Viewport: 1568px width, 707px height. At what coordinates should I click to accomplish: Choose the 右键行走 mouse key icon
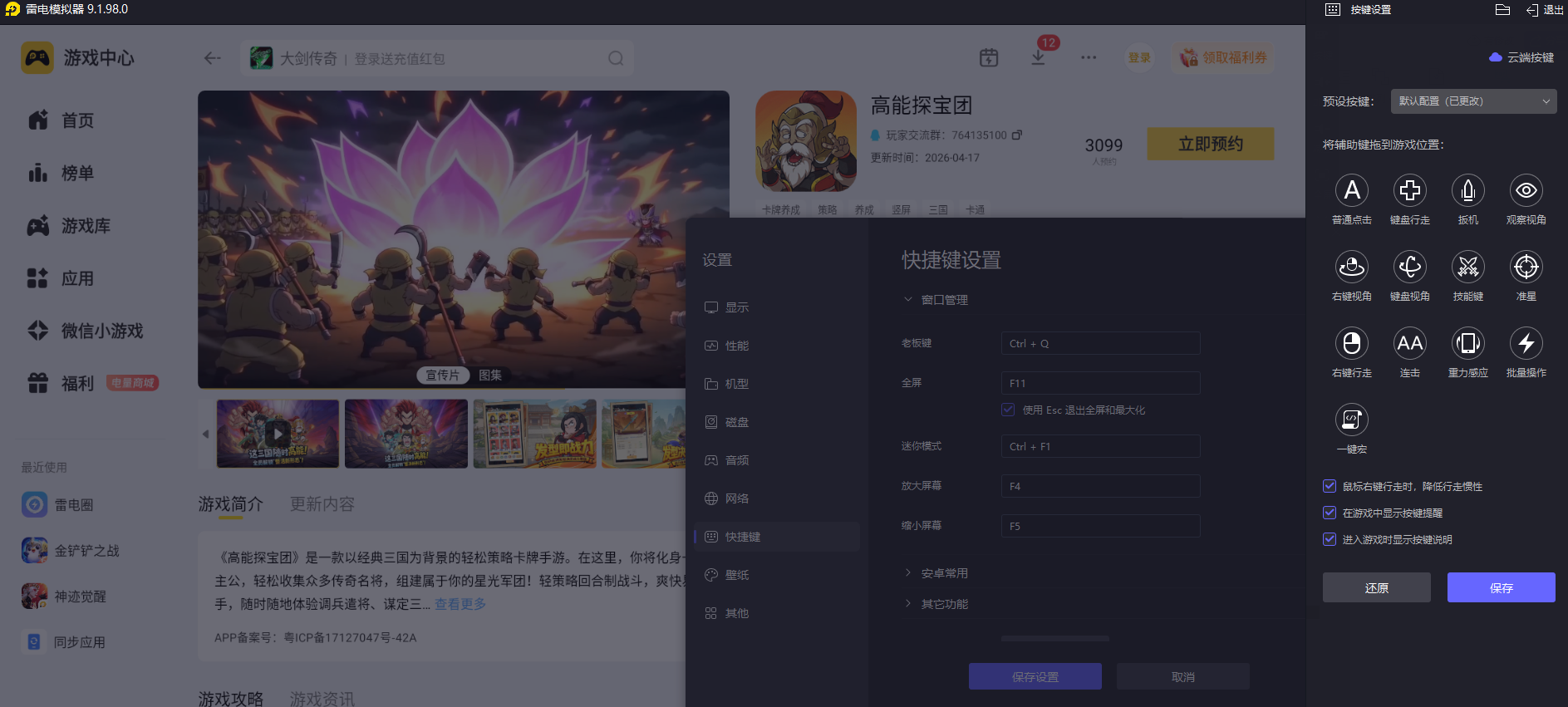click(1352, 343)
